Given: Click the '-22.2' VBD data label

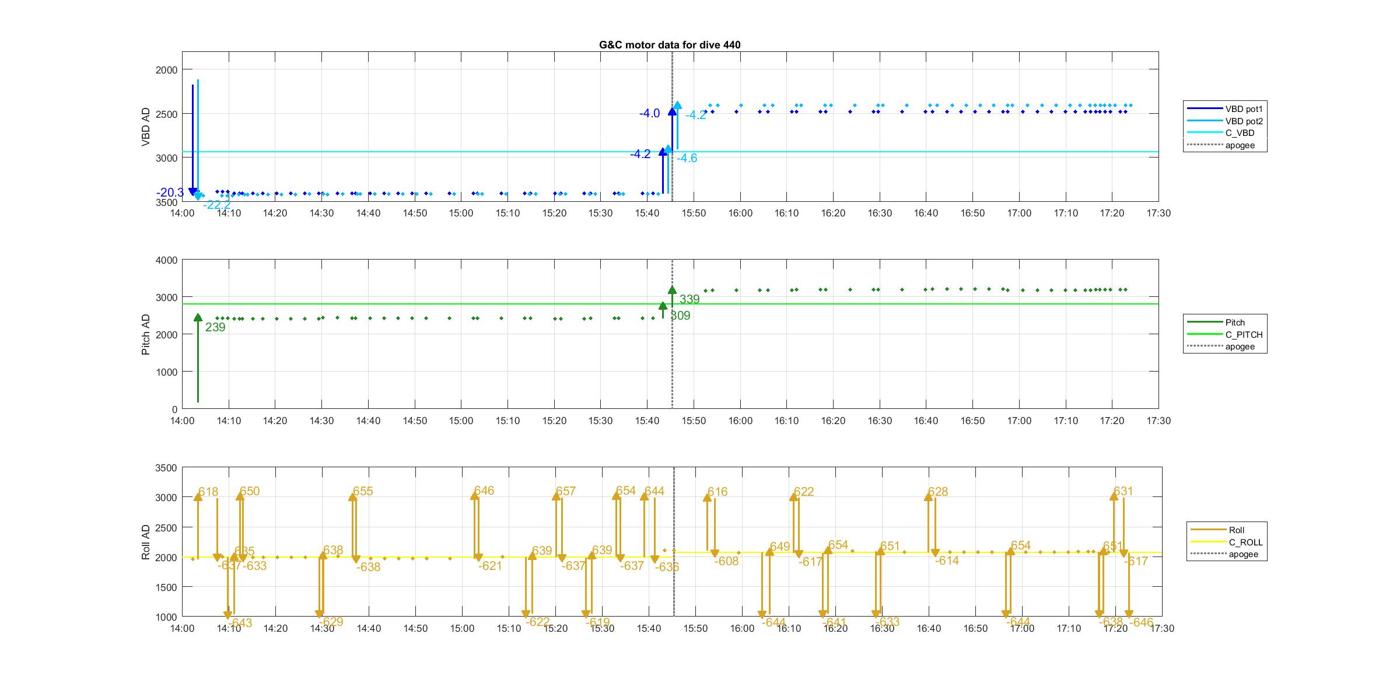Looking at the screenshot, I should point(217,204).
